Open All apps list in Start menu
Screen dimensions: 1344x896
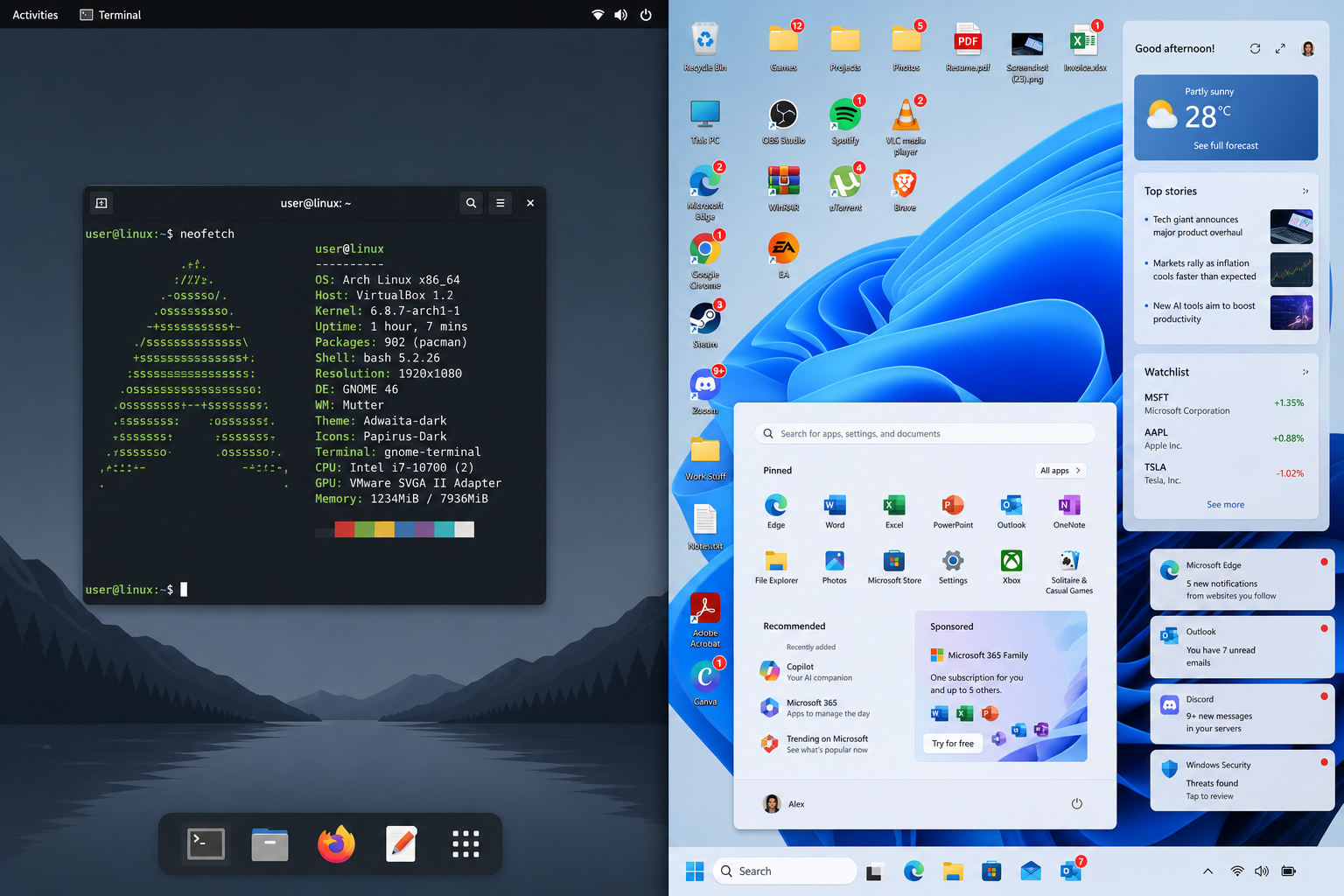(x=1060, y=471)
